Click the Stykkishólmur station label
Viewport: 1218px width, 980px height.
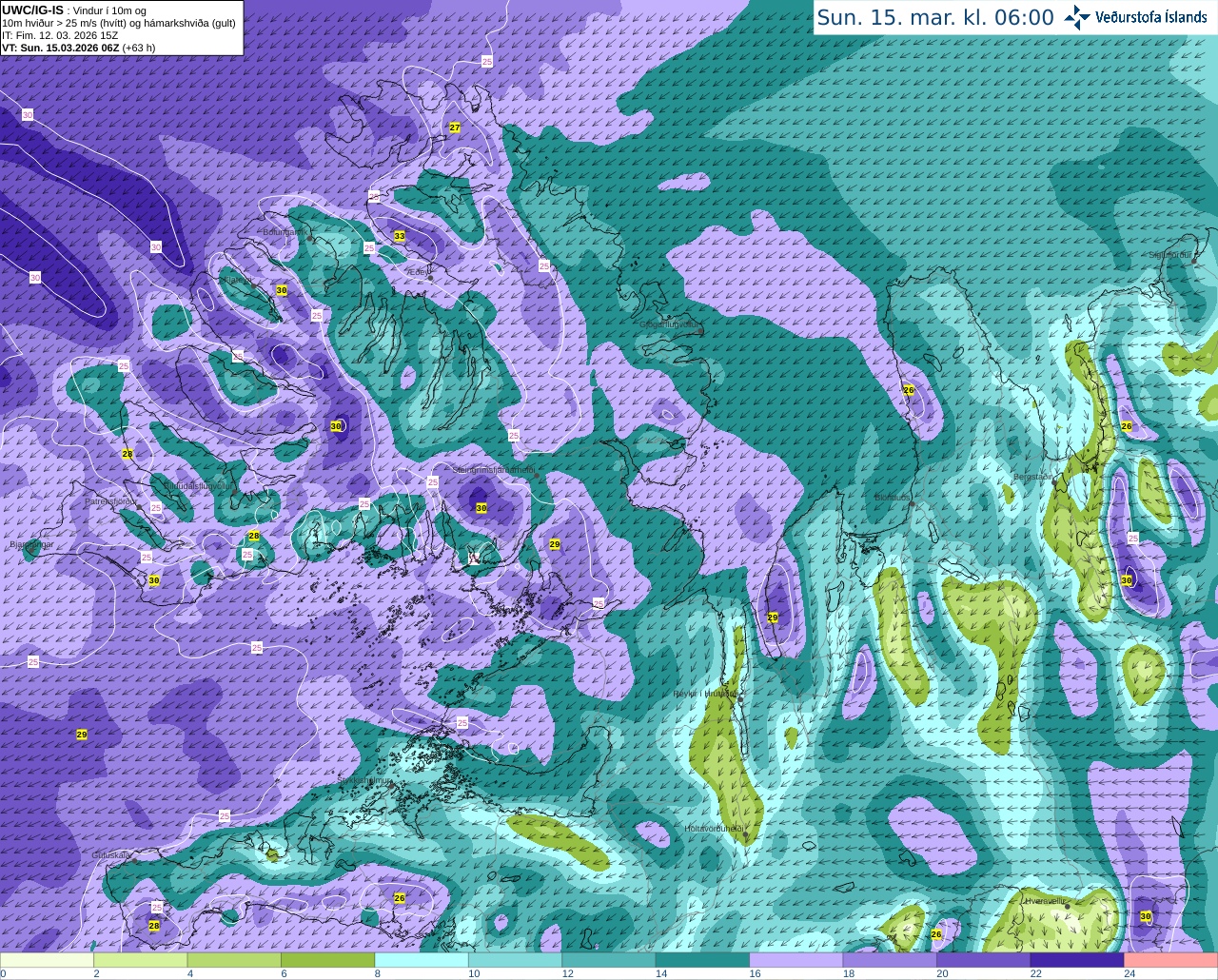coord(364,780)
